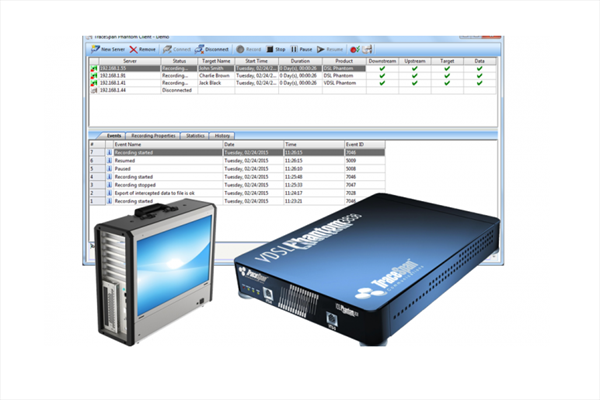Click the info icon beside Recording stopped
This screenshot has width=600, height=400.
(109, 185)
